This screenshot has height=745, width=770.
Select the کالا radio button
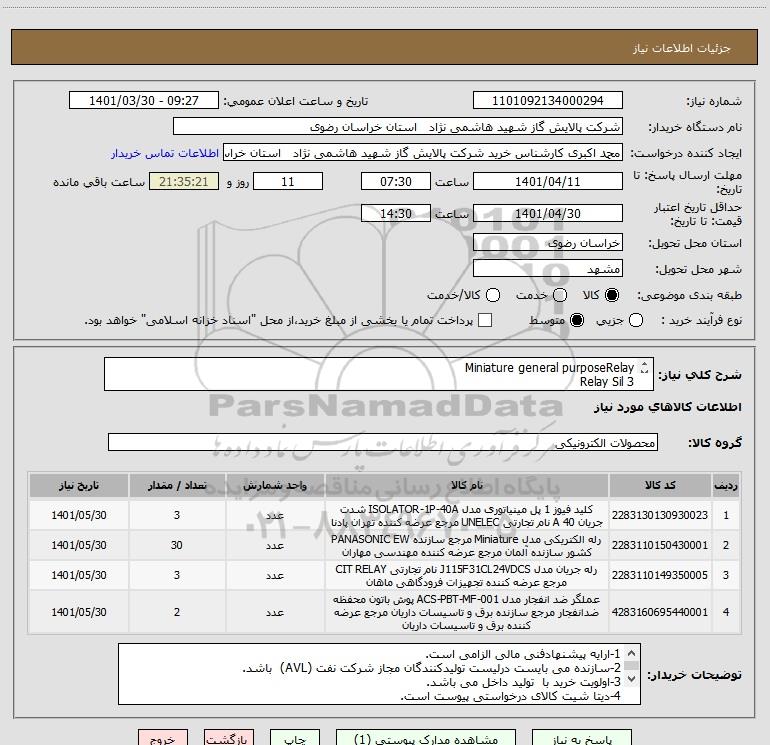(612, 295)
